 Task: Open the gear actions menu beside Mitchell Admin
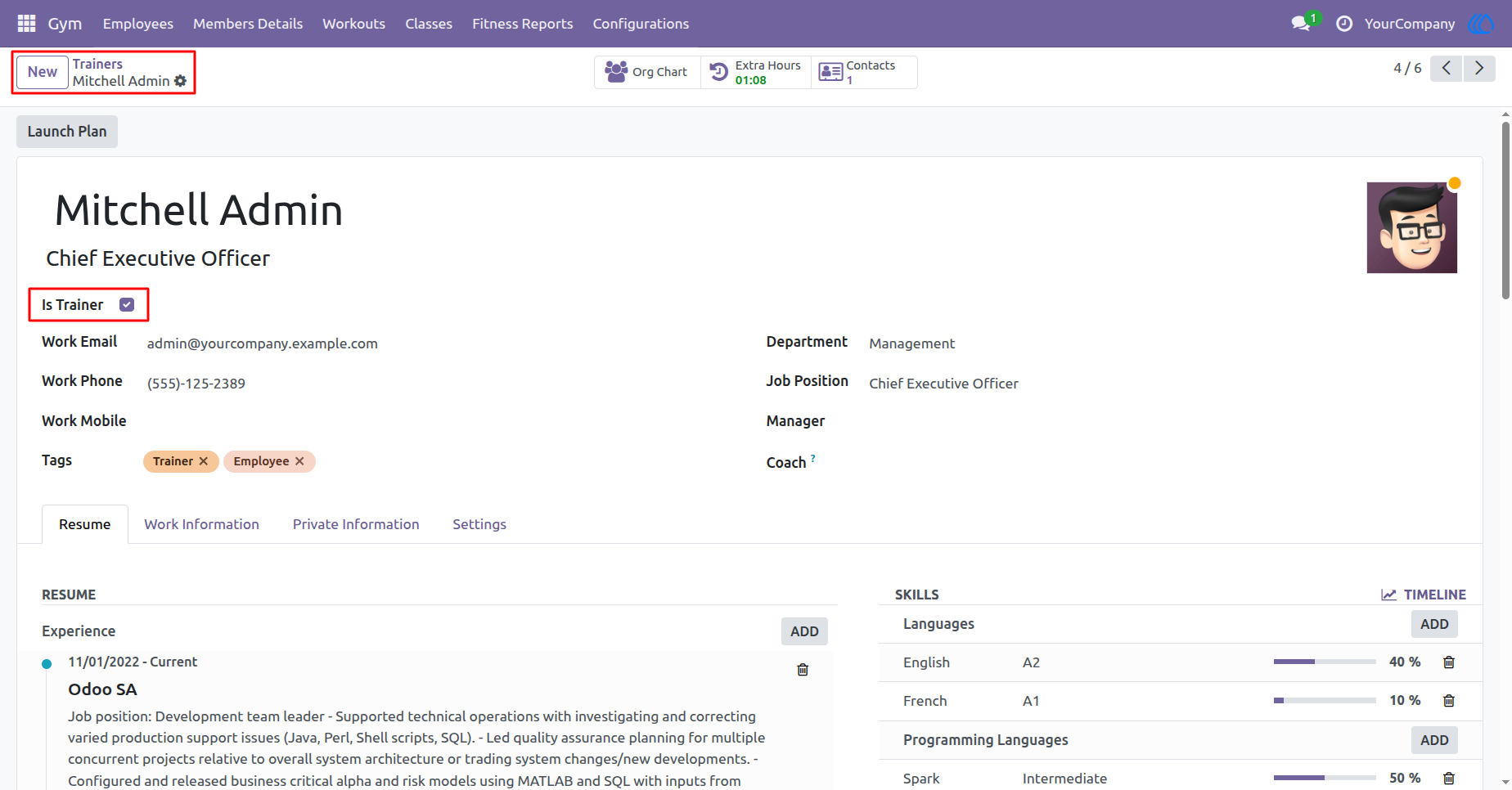tap(180, 81)
